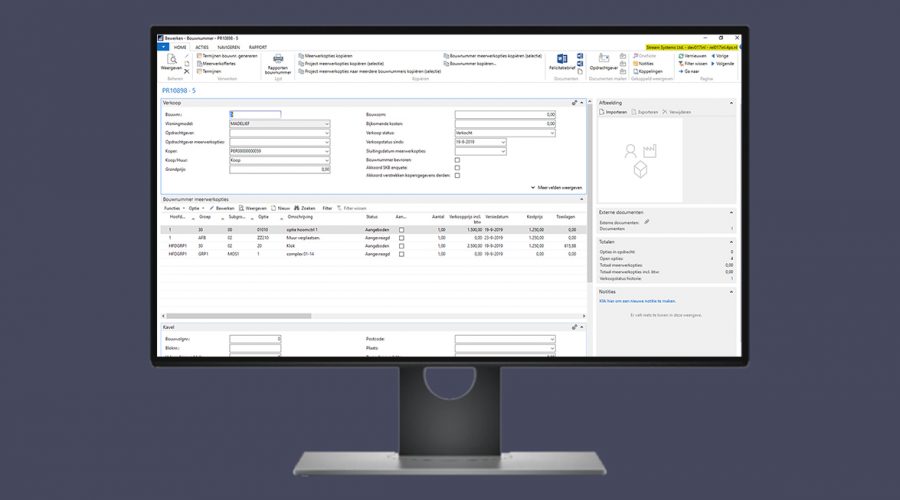
Task: Click link to create a new notitie
Action: point(638,301)
